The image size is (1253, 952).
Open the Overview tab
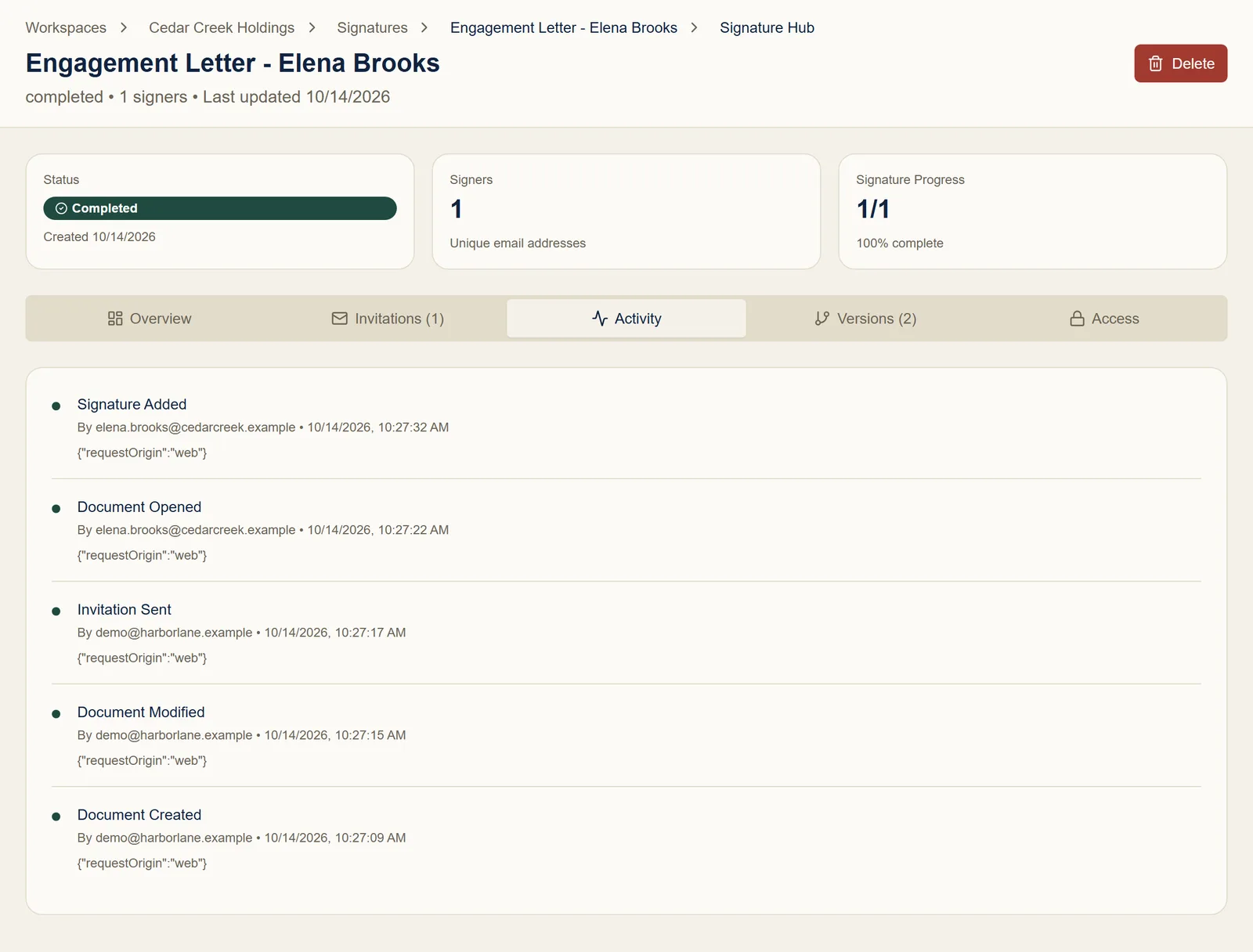point(149,319)
